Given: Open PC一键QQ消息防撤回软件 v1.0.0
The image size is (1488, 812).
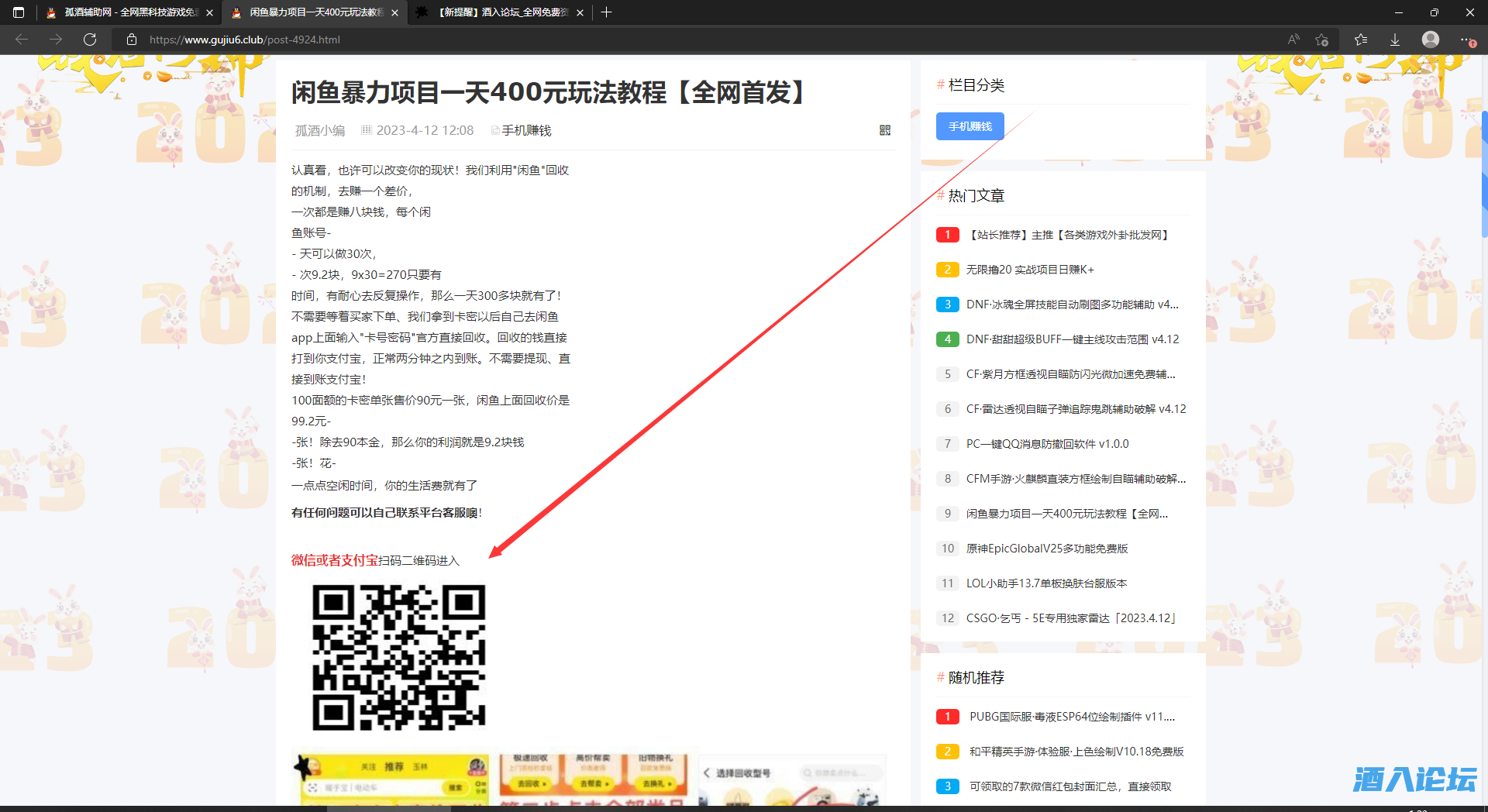Looking at the screenshot, I should click(x=1047, y=444).
